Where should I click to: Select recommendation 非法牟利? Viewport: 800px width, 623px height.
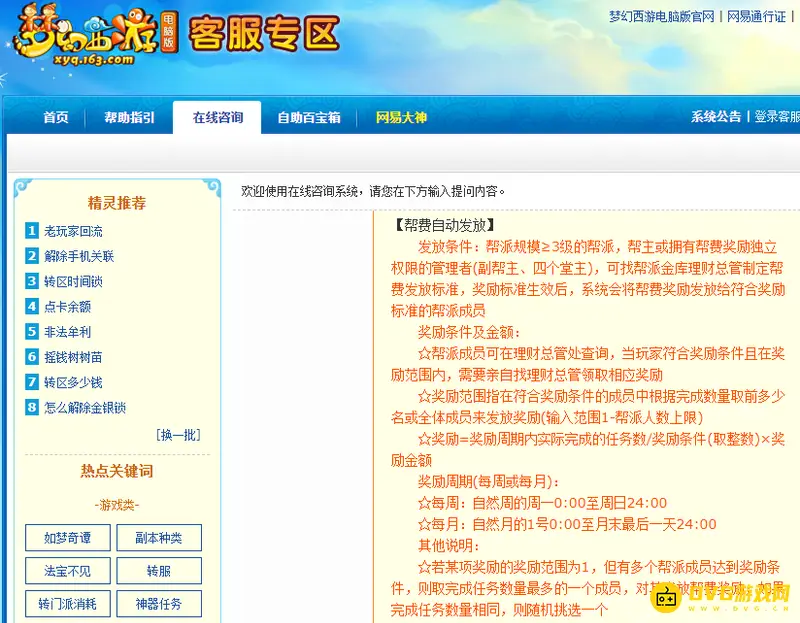tap(67, 332)
